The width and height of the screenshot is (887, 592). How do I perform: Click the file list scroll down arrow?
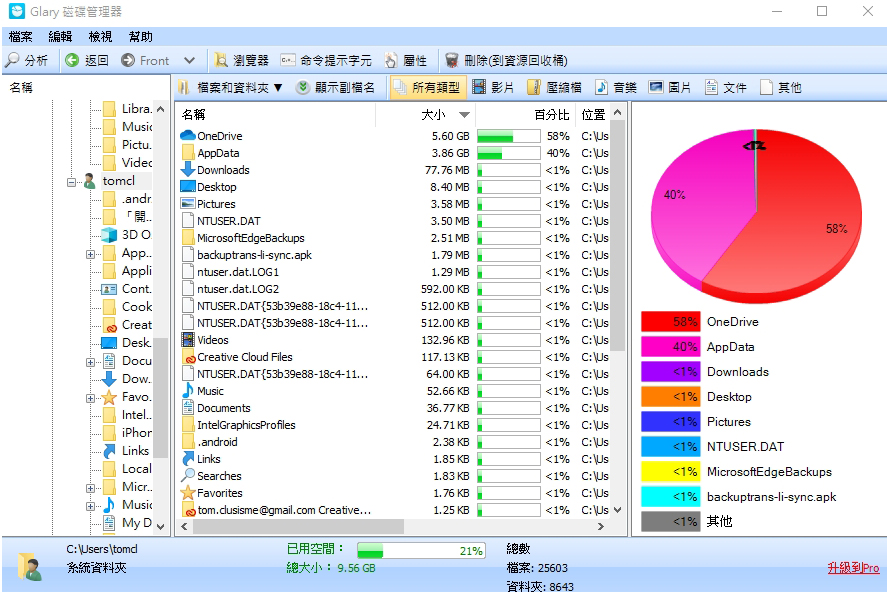pos(618,509)
